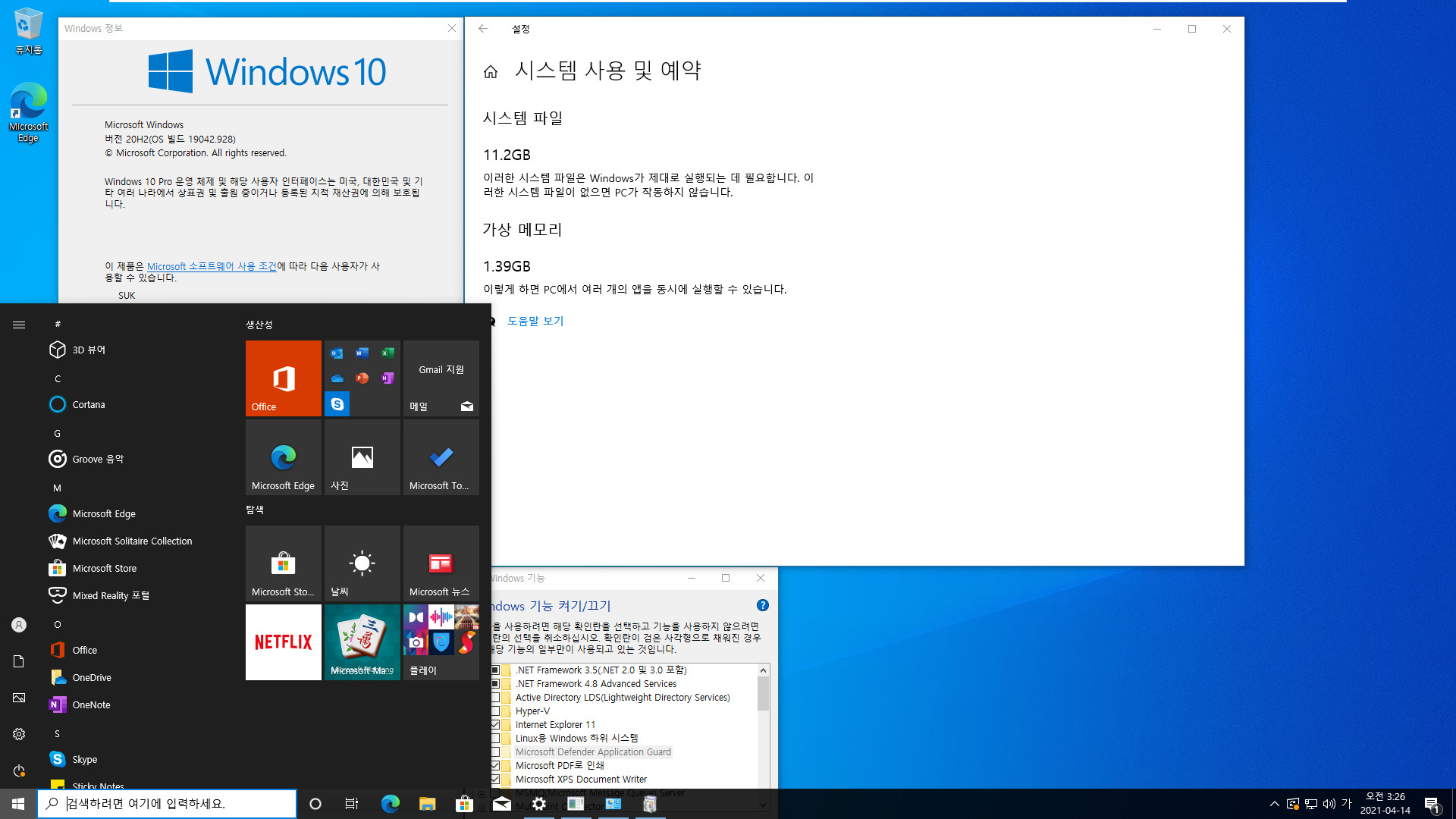Open the user account button in Start
The width and height of the screenshot is (1456, 819).
pos(19,625)
